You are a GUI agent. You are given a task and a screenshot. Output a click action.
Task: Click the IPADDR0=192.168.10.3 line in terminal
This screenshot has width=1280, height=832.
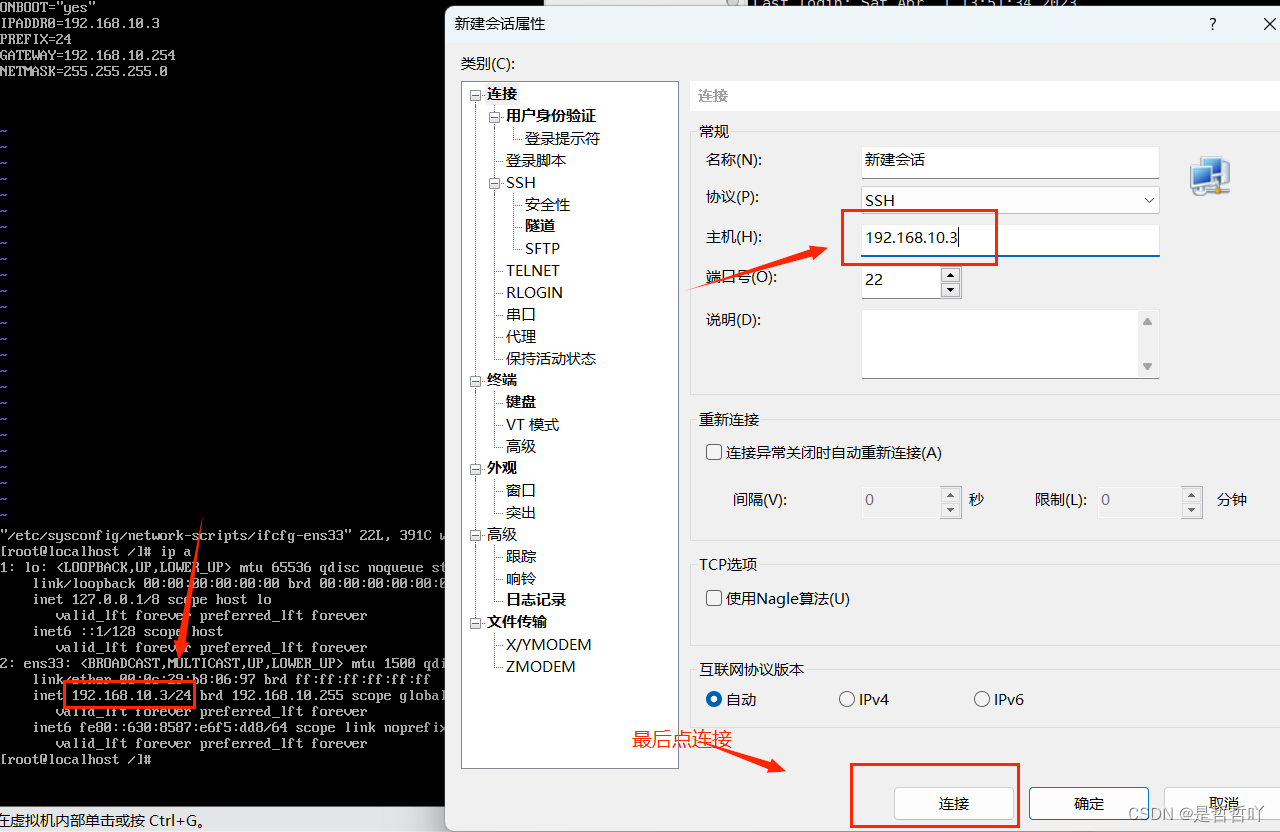80,23
